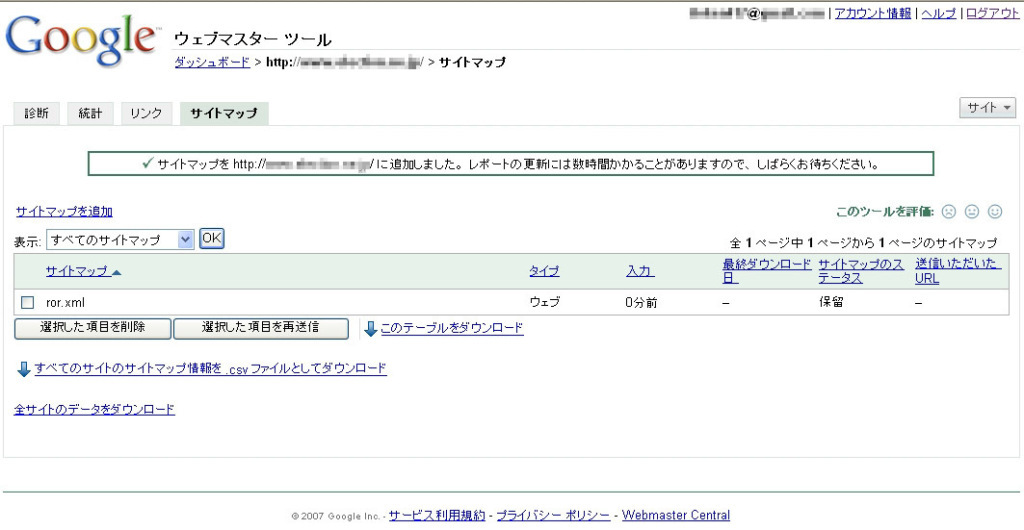This screenshot has height=530, width=1024.
Task: Click the Google logo
Action: [82, 39]
